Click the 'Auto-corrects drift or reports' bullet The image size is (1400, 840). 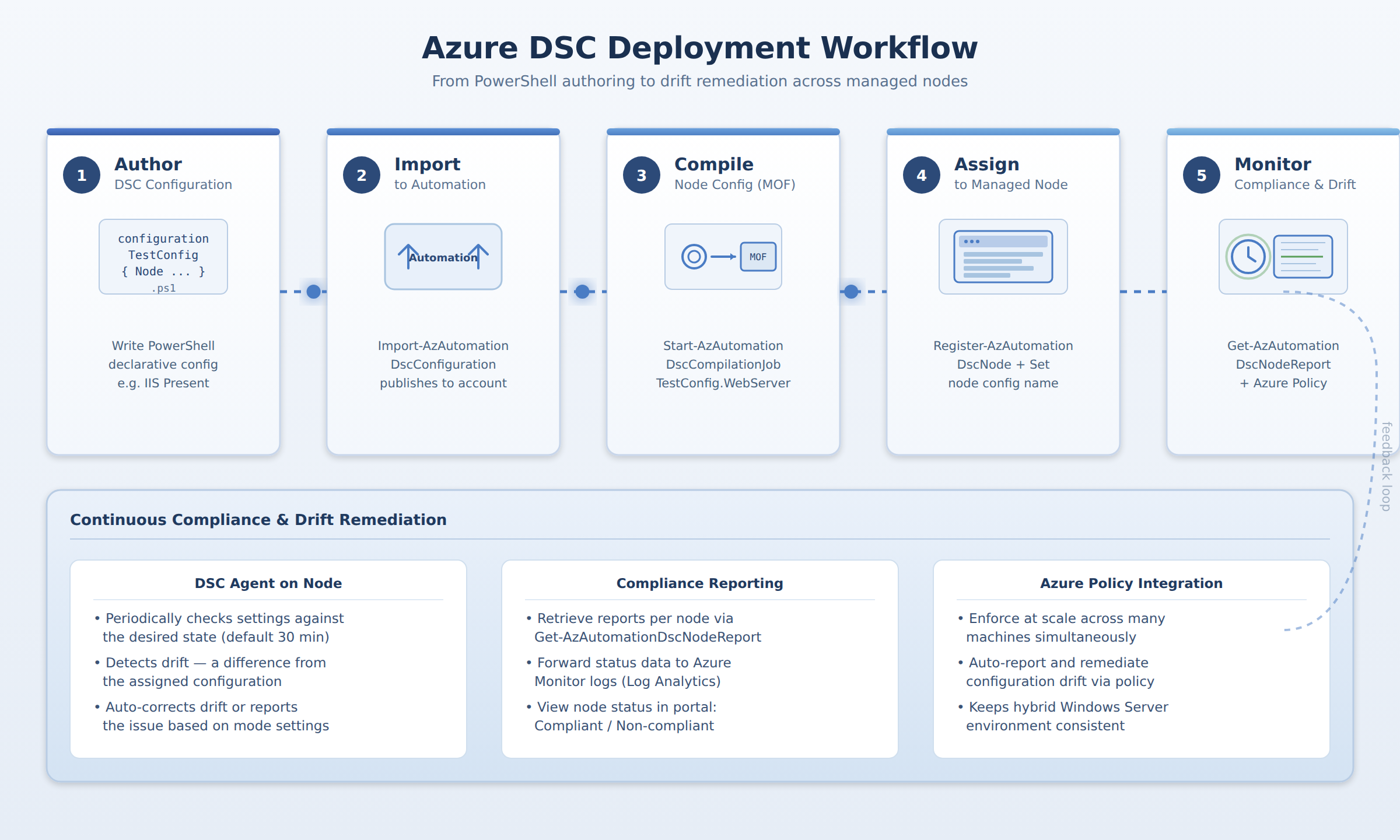coord(196,707)
